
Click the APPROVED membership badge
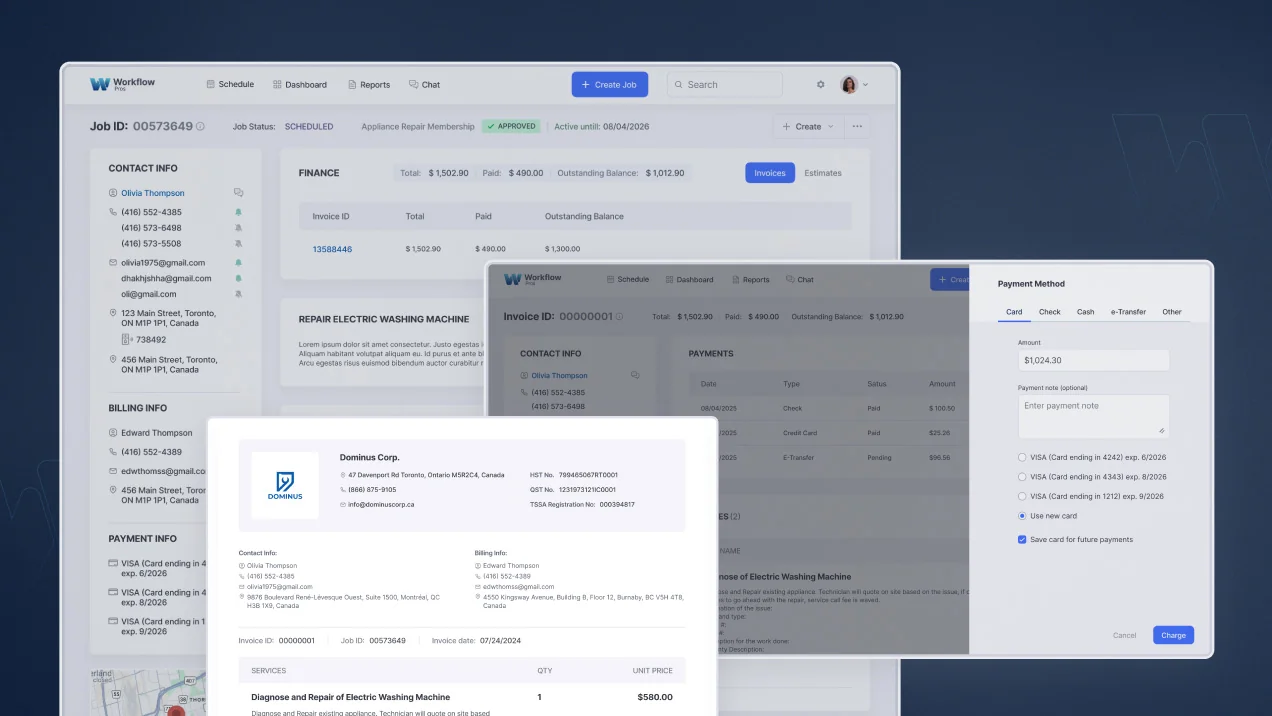pos(511,127)
